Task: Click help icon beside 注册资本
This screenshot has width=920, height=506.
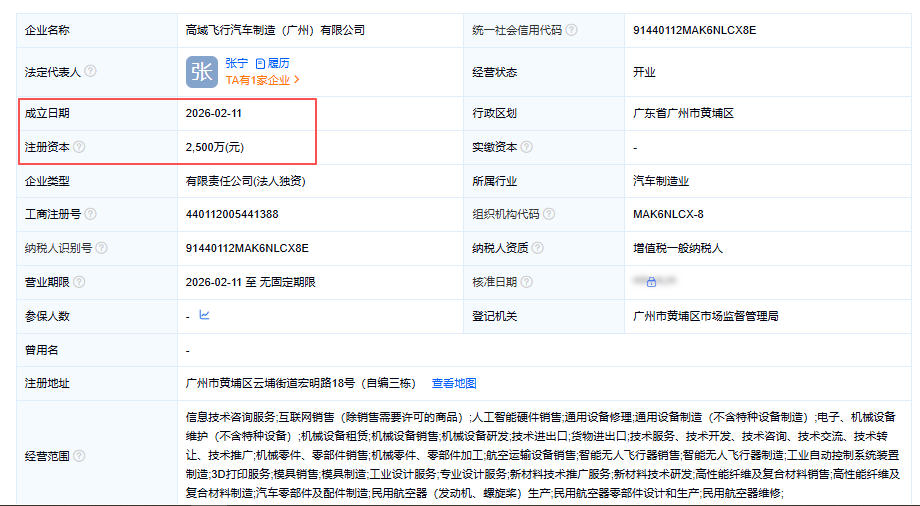Action: click(79, 147)
